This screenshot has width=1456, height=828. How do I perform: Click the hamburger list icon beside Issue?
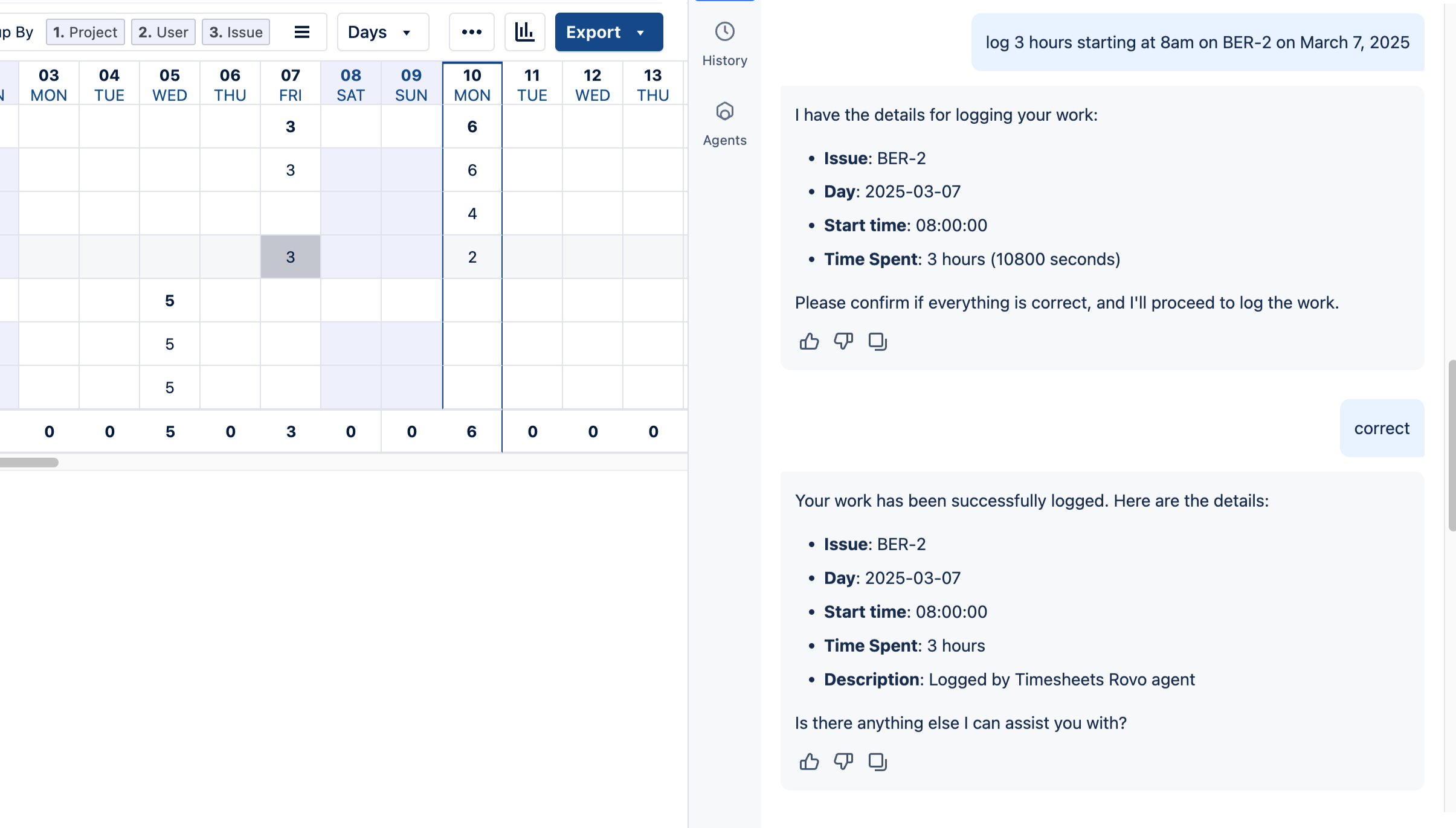(302, 32)
